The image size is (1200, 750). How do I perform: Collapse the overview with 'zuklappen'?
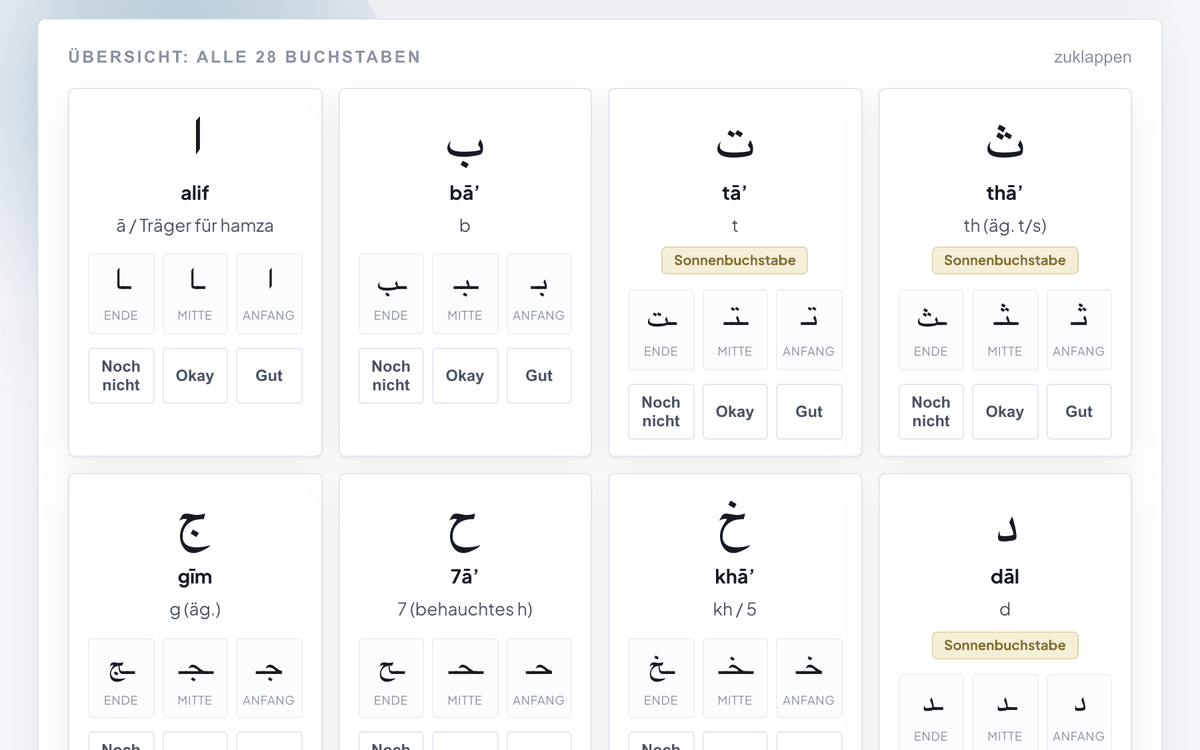1092,57
